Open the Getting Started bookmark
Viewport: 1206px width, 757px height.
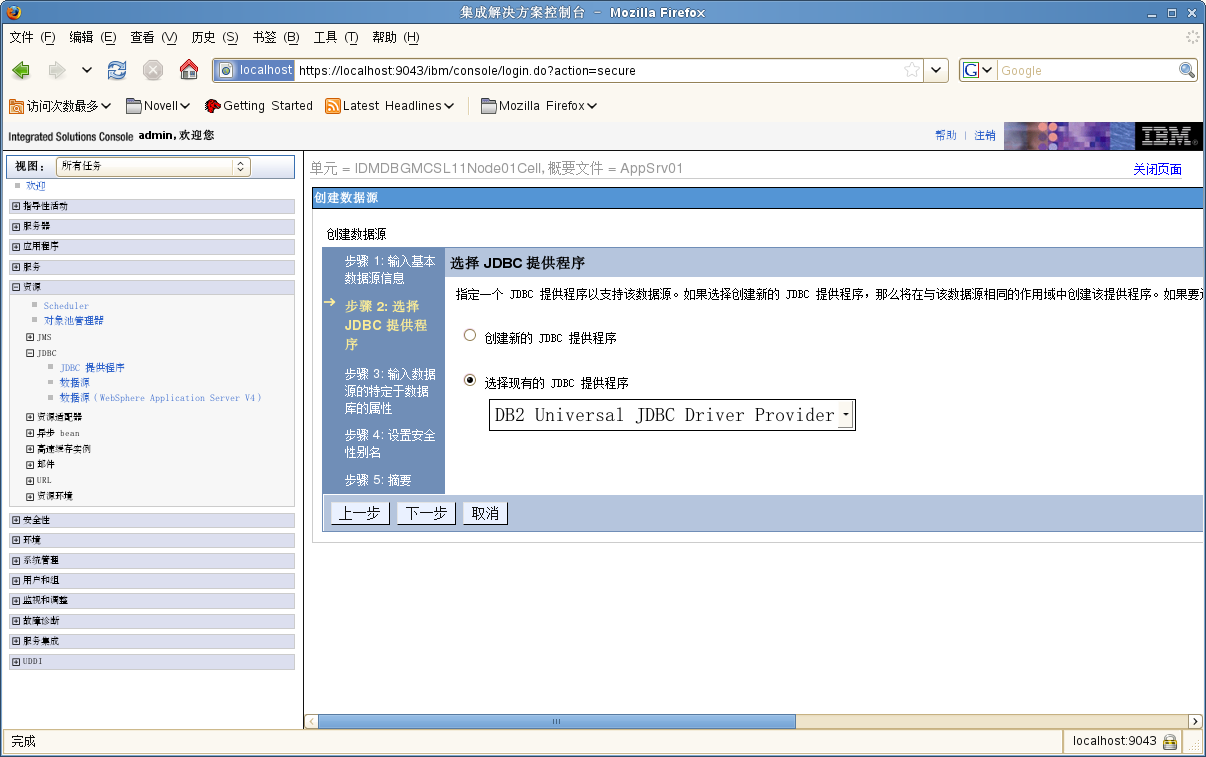pyautogui.click(x=258, y=106)
